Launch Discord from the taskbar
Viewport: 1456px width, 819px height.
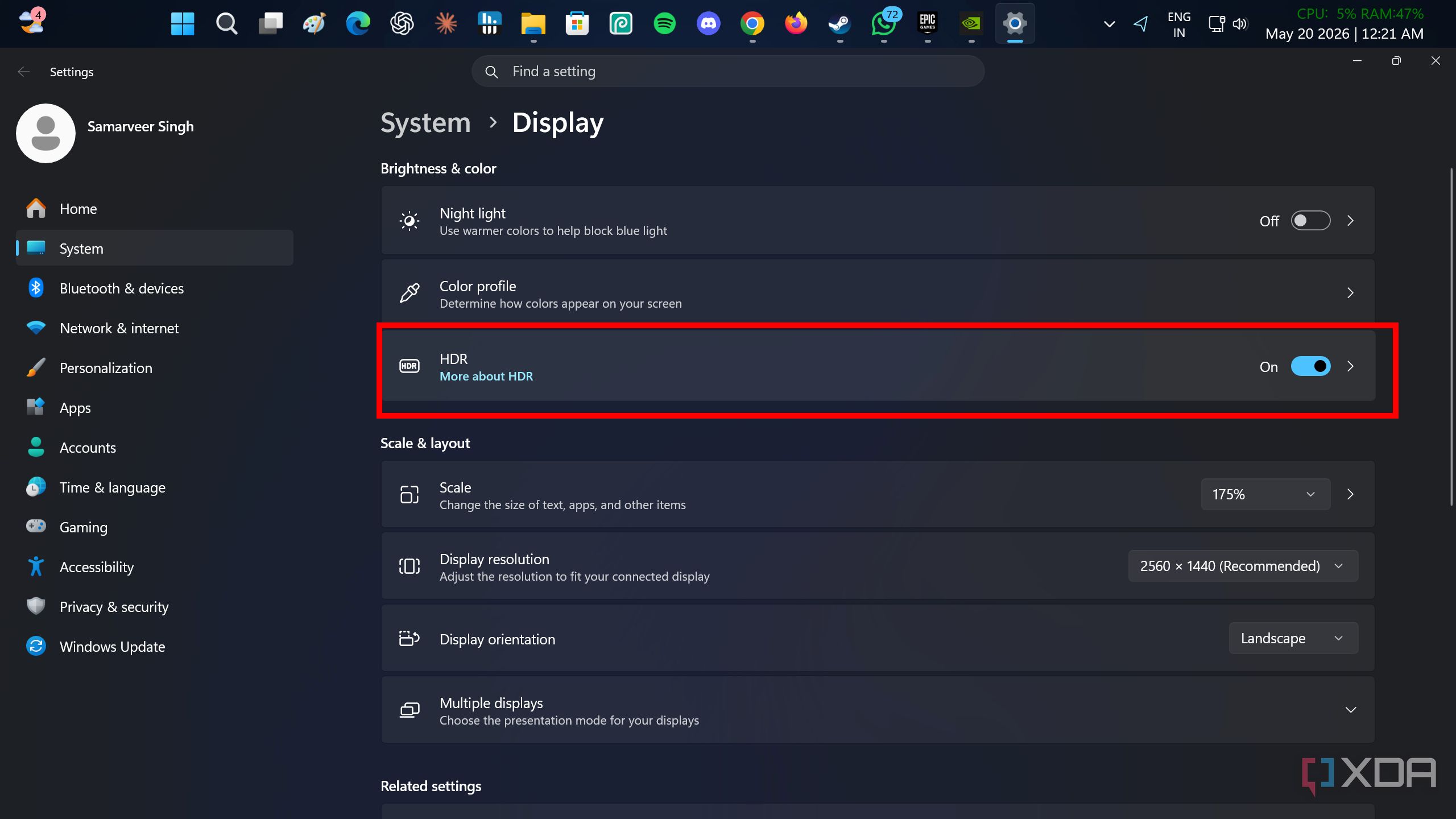pyautogui.click(x=708, y=23)
